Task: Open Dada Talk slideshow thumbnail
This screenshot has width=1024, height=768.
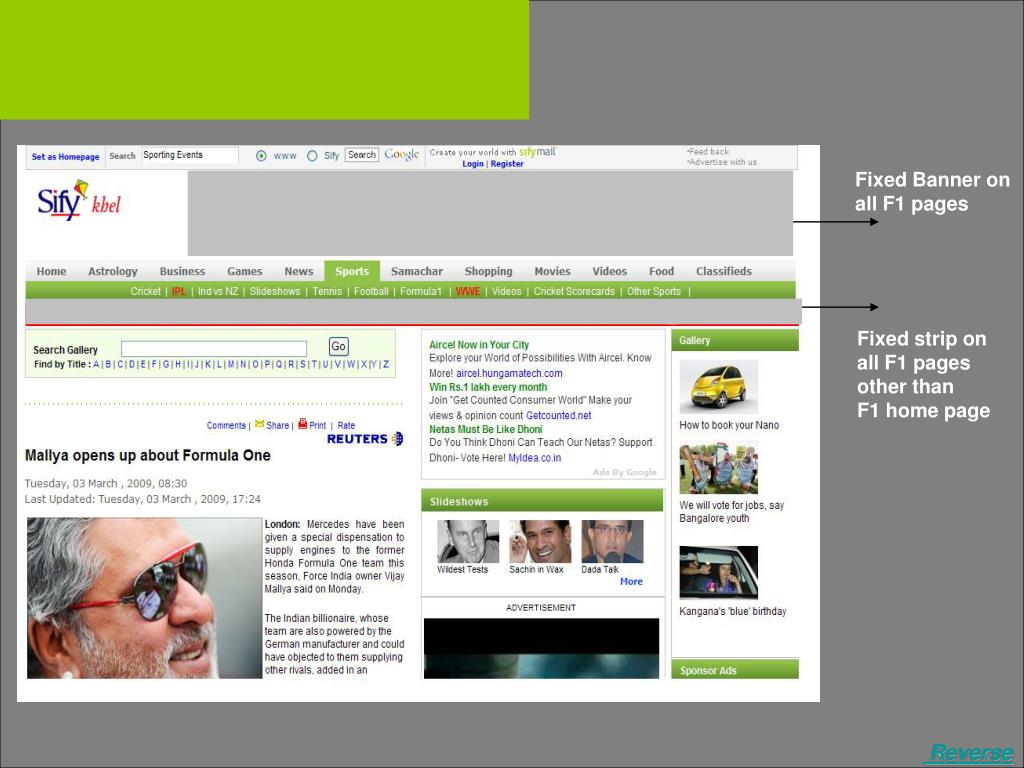Action: tap(612, 541)
